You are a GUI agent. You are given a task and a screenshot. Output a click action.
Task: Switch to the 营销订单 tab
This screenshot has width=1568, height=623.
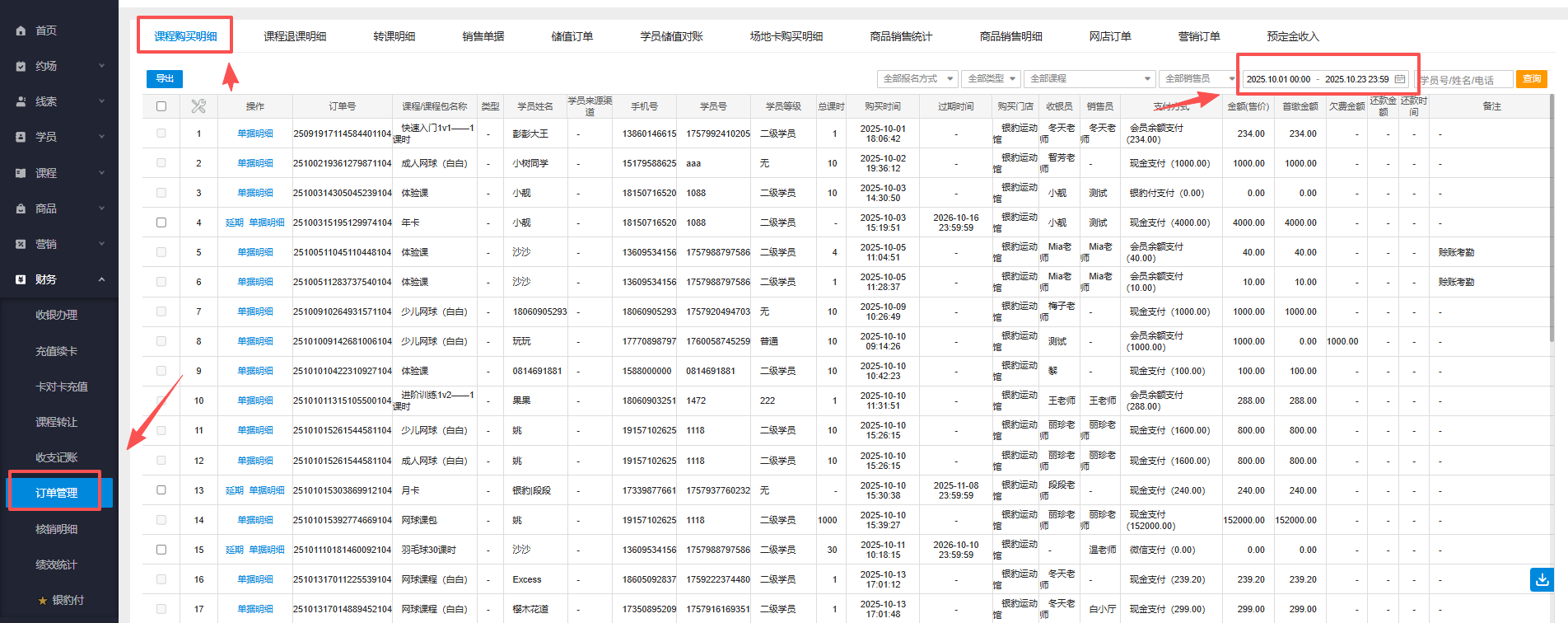(x=1199, y=36)
